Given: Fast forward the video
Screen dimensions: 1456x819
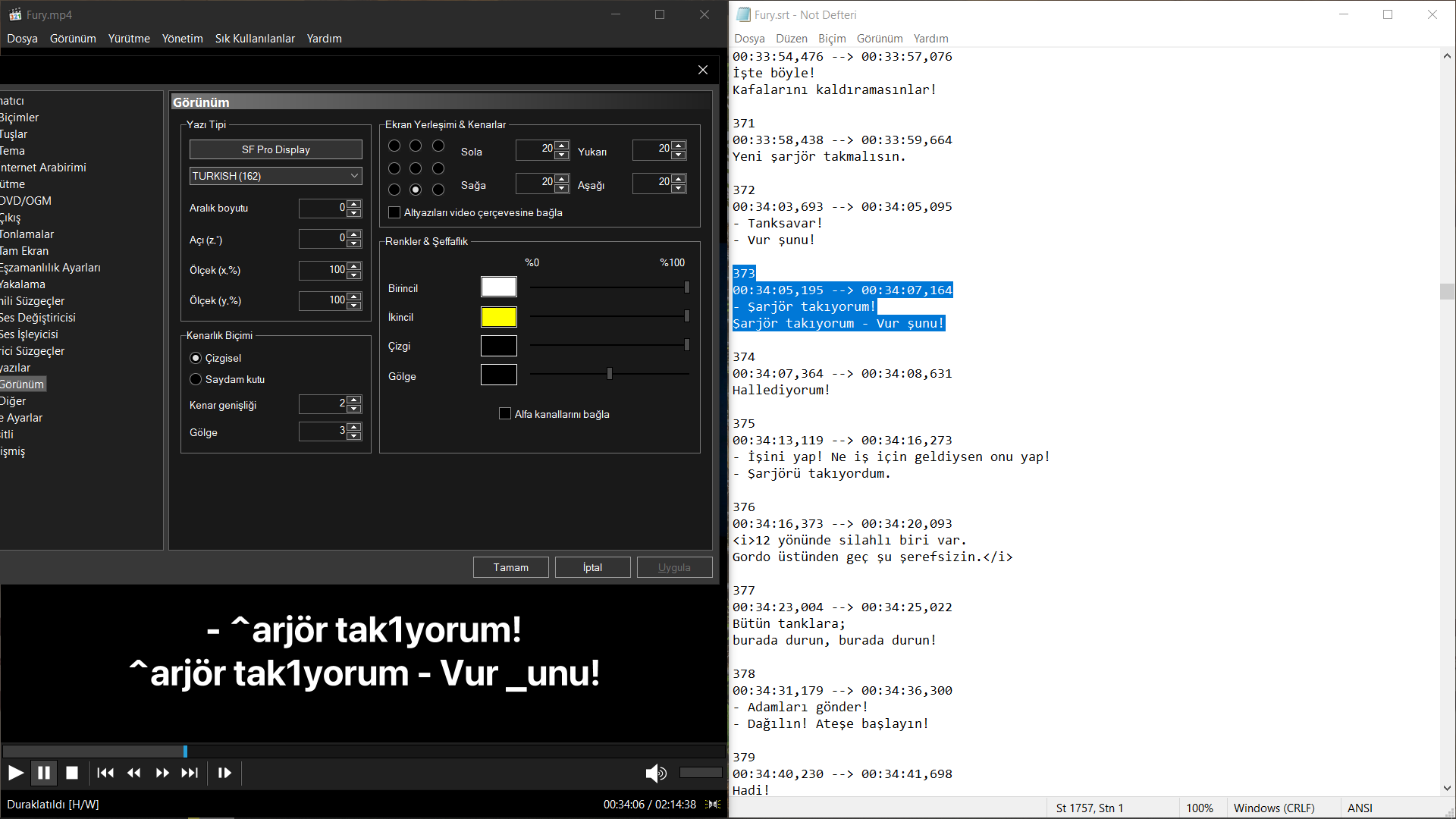Looking at the screenshot, I should [x=162, y=773].
